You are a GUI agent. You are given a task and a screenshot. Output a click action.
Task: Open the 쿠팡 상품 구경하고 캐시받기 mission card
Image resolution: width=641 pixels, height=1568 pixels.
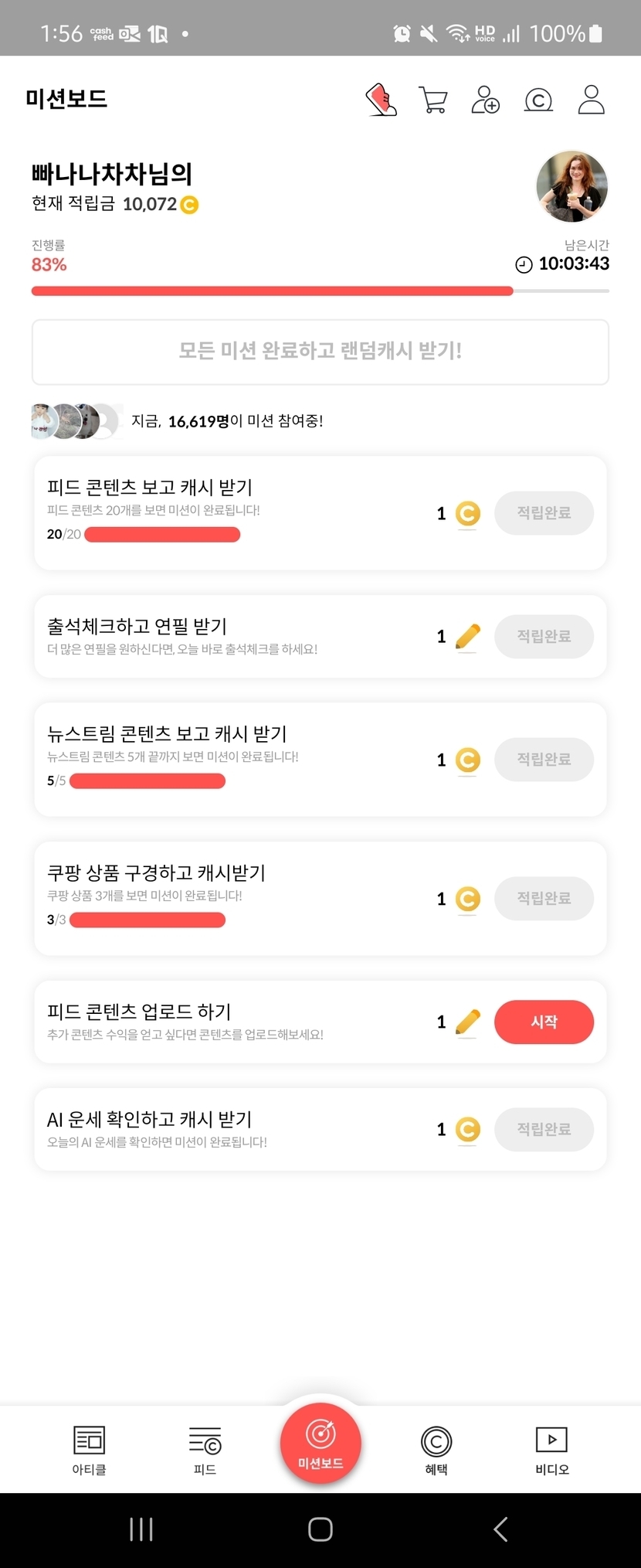[232, 898]
